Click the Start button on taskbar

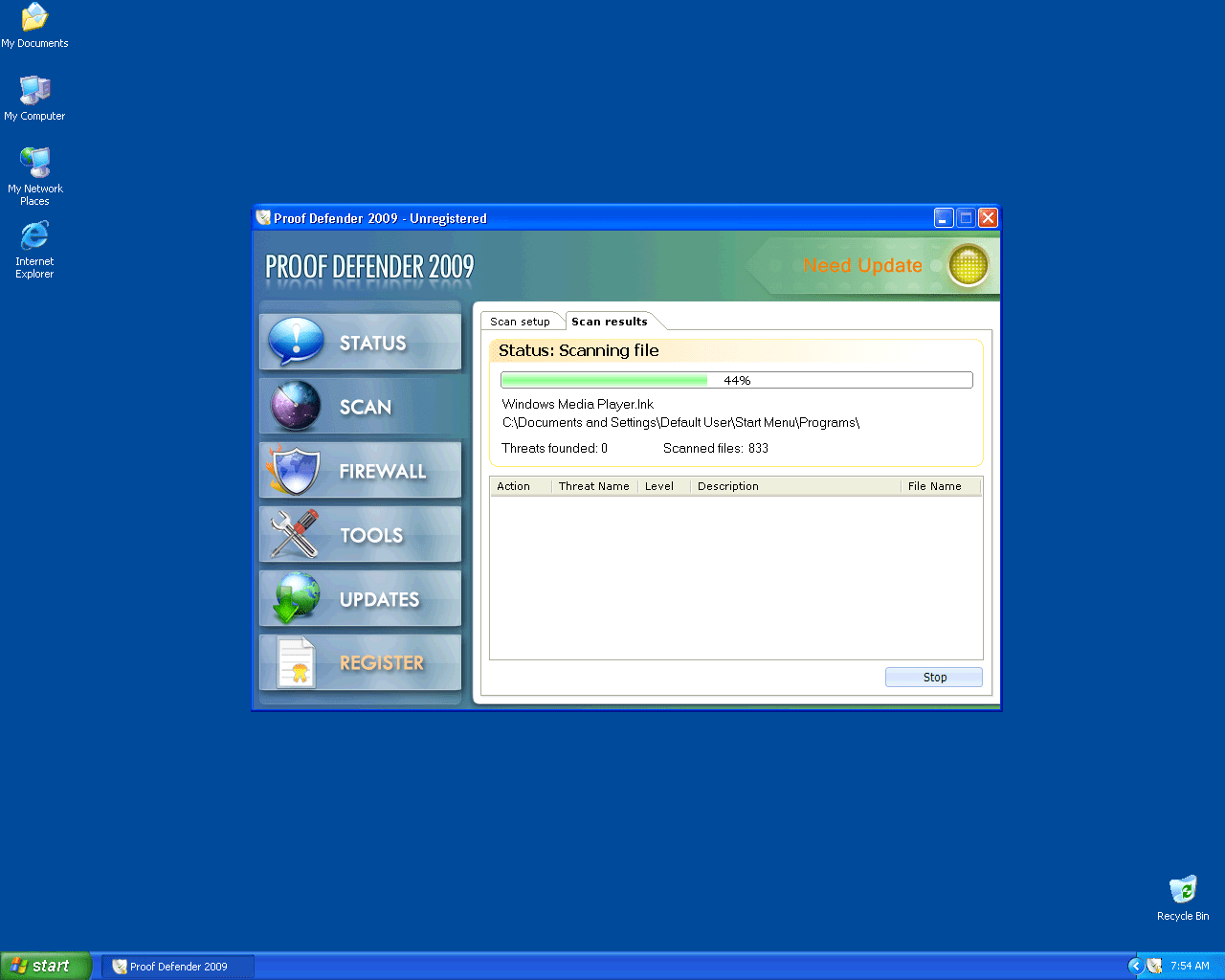pos(45,966)
